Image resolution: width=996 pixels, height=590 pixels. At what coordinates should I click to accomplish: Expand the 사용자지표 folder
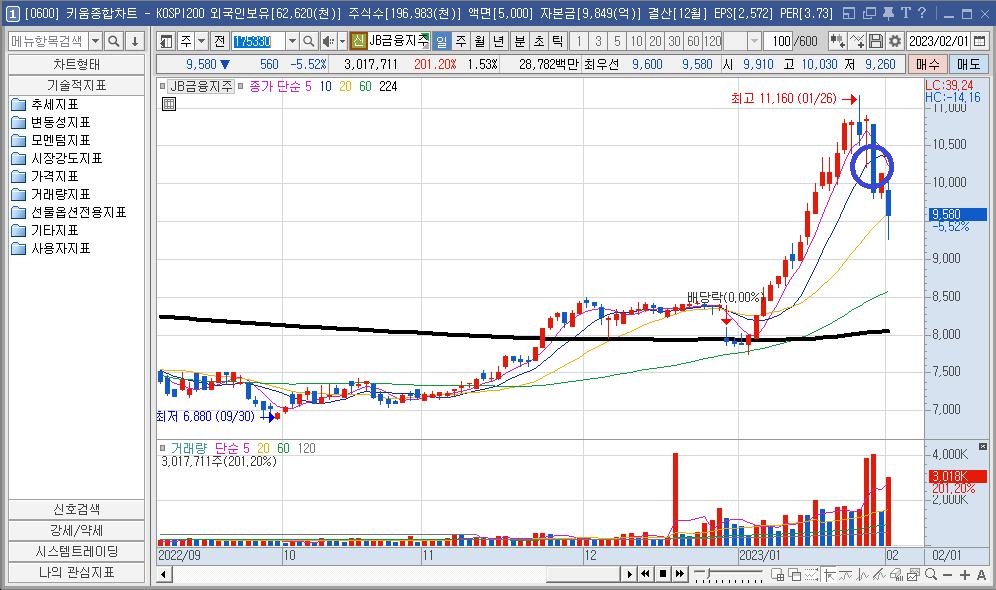[x=51, y=248]
